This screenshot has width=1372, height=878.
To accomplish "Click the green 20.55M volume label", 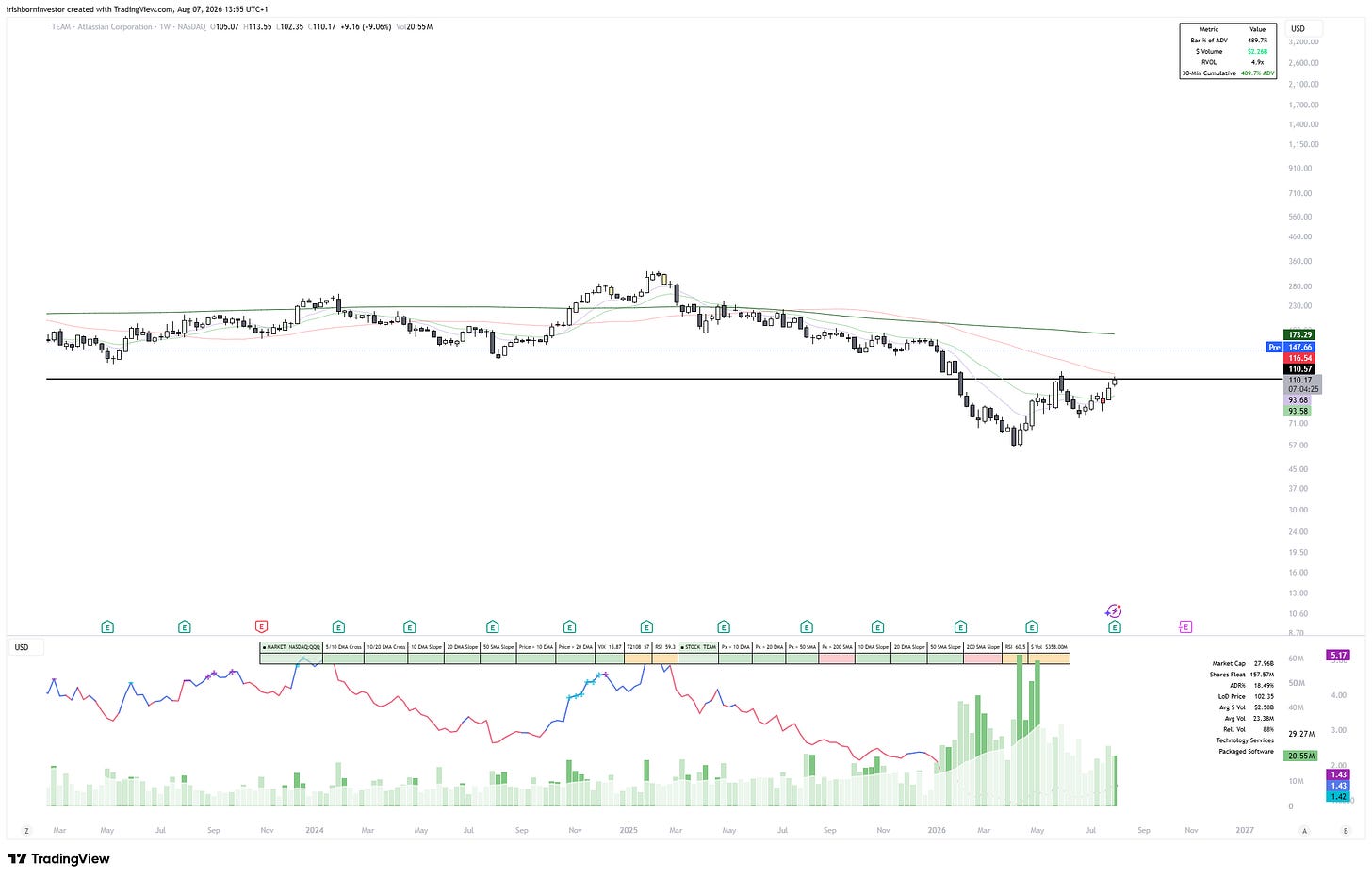I will point(1302,756).
